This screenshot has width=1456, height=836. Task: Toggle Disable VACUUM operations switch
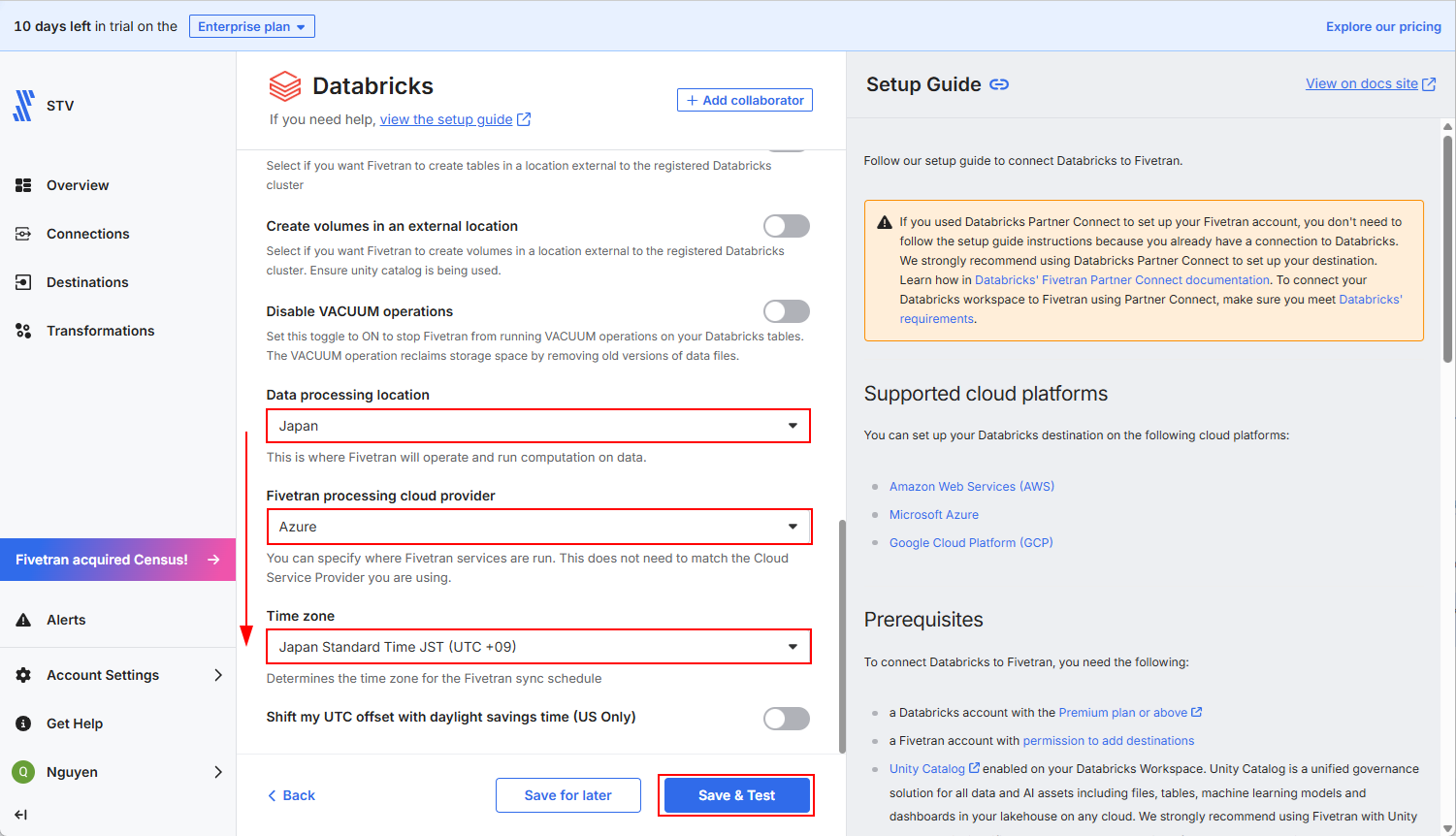click(x=786, y=311)
